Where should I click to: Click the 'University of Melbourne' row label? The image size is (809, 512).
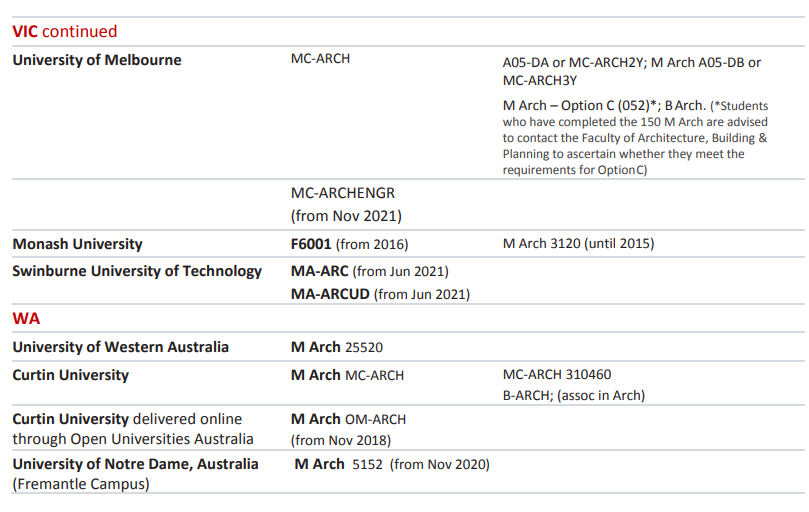pyautogui.click(x=97, y=60)
